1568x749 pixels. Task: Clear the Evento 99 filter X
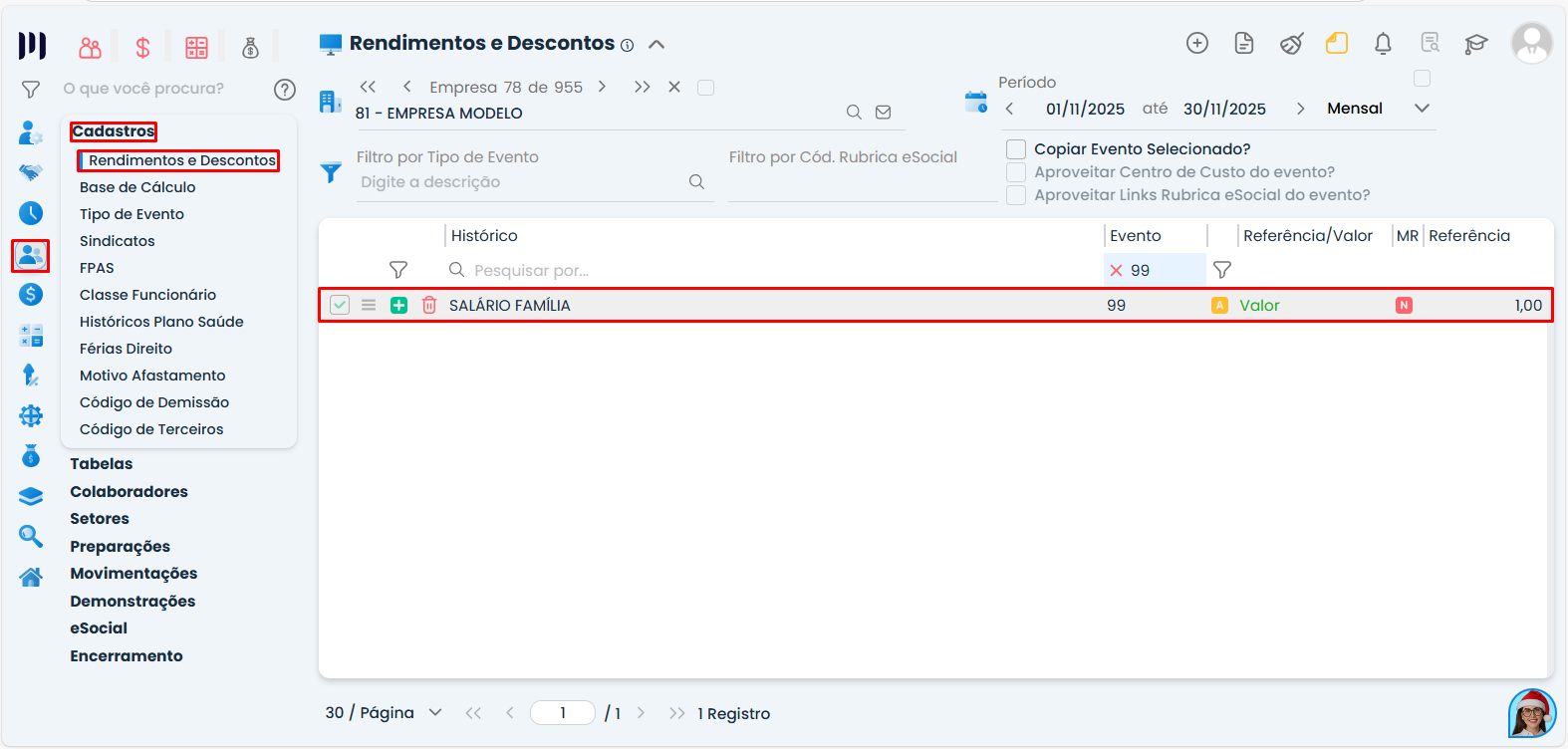pyautogui.click(x=1116, y=271)
